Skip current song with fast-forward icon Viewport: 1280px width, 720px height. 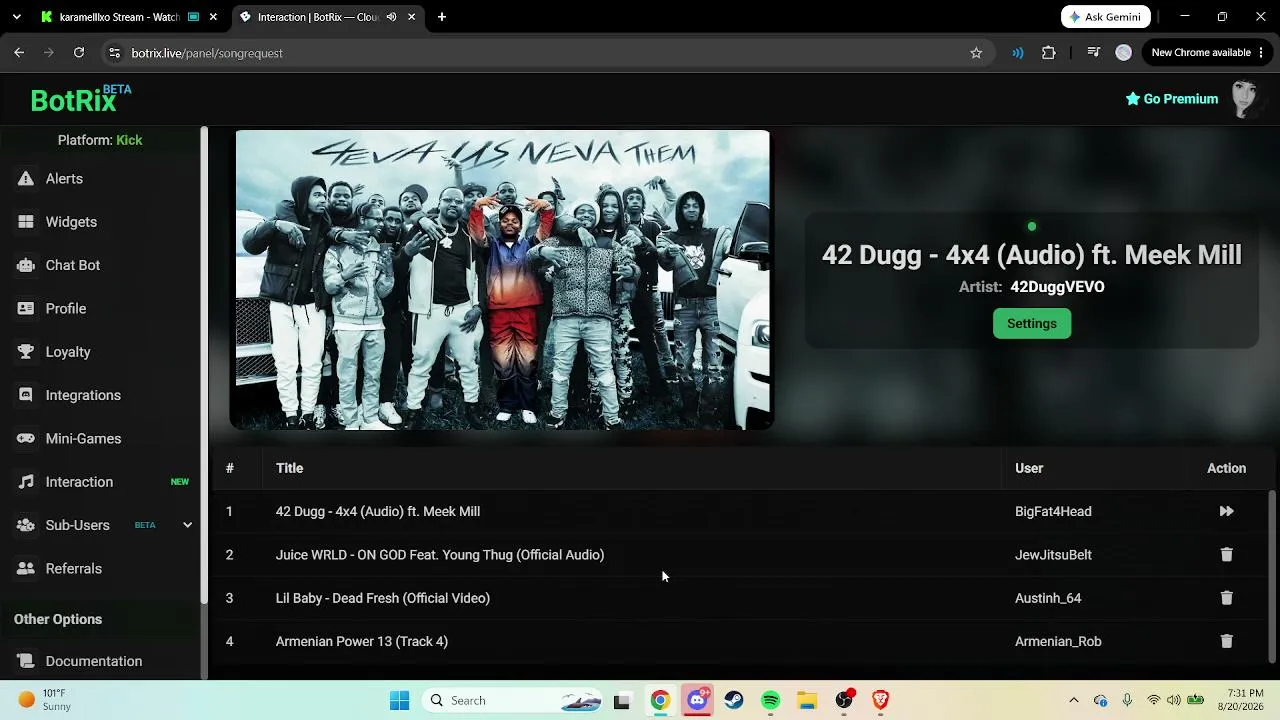[1226, 511]
